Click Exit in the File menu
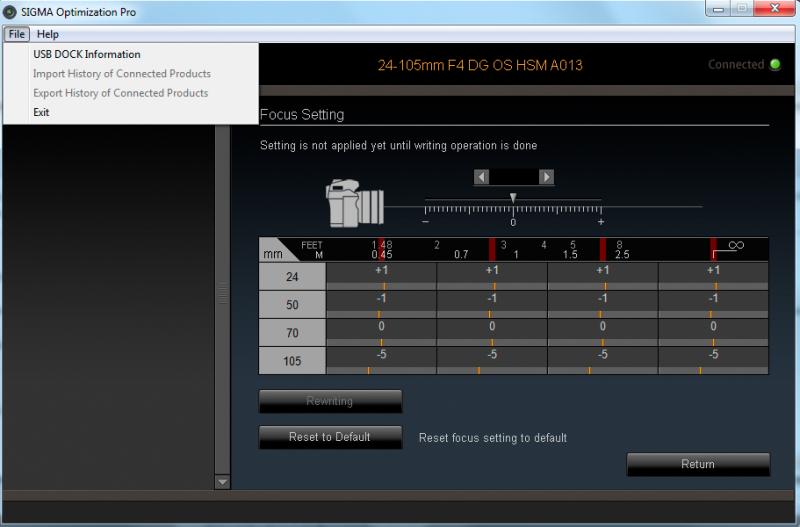This screenshot has width=800, height=527. 41,112
